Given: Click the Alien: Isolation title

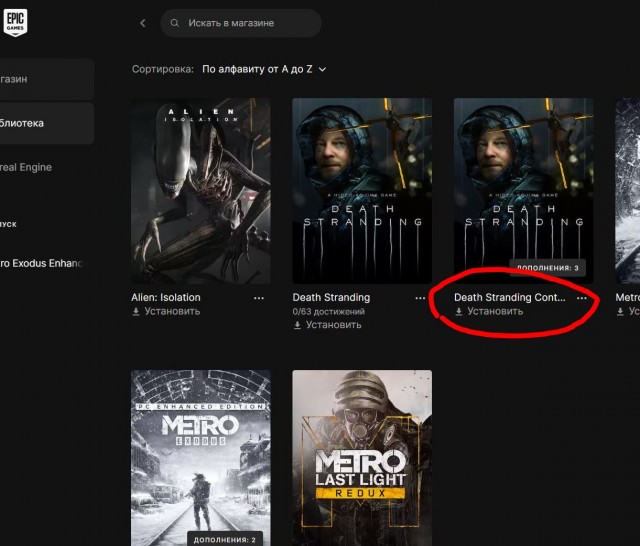Looking at the screenshot, I should [166, 297].
